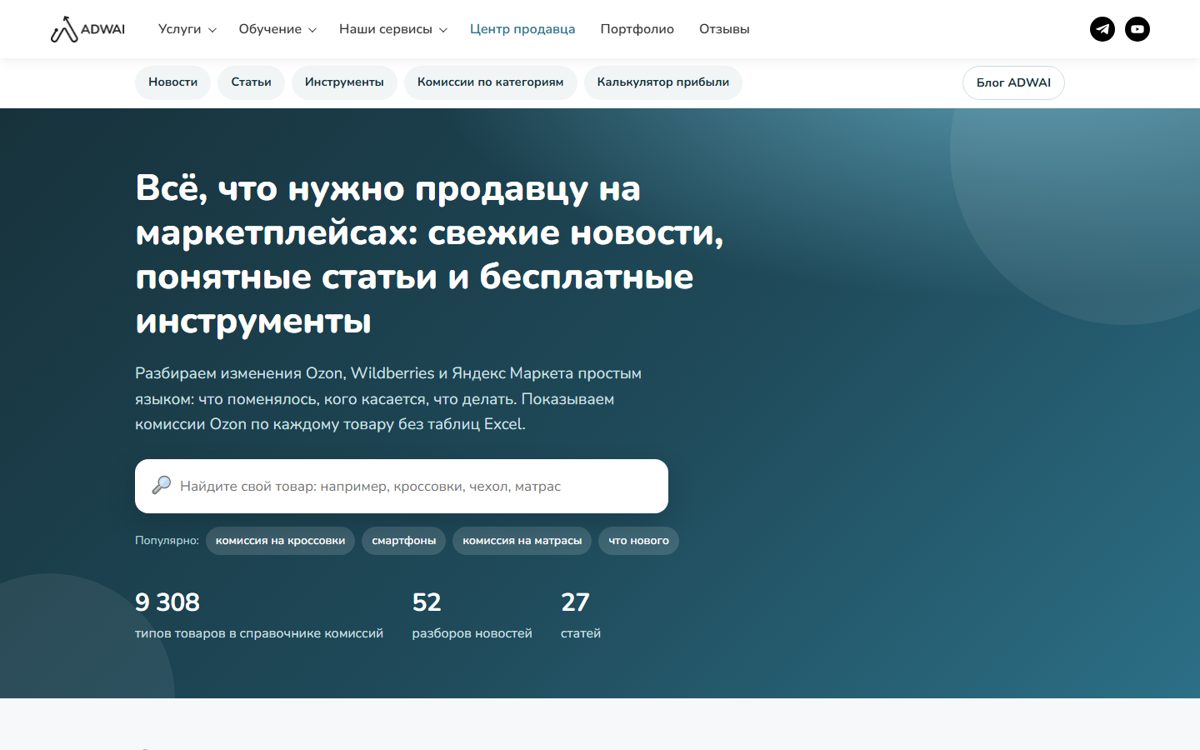Open the YouTube channel icon
Image resolution: width=1200 pixels, height=750 pixels.
click(1137, 29)
